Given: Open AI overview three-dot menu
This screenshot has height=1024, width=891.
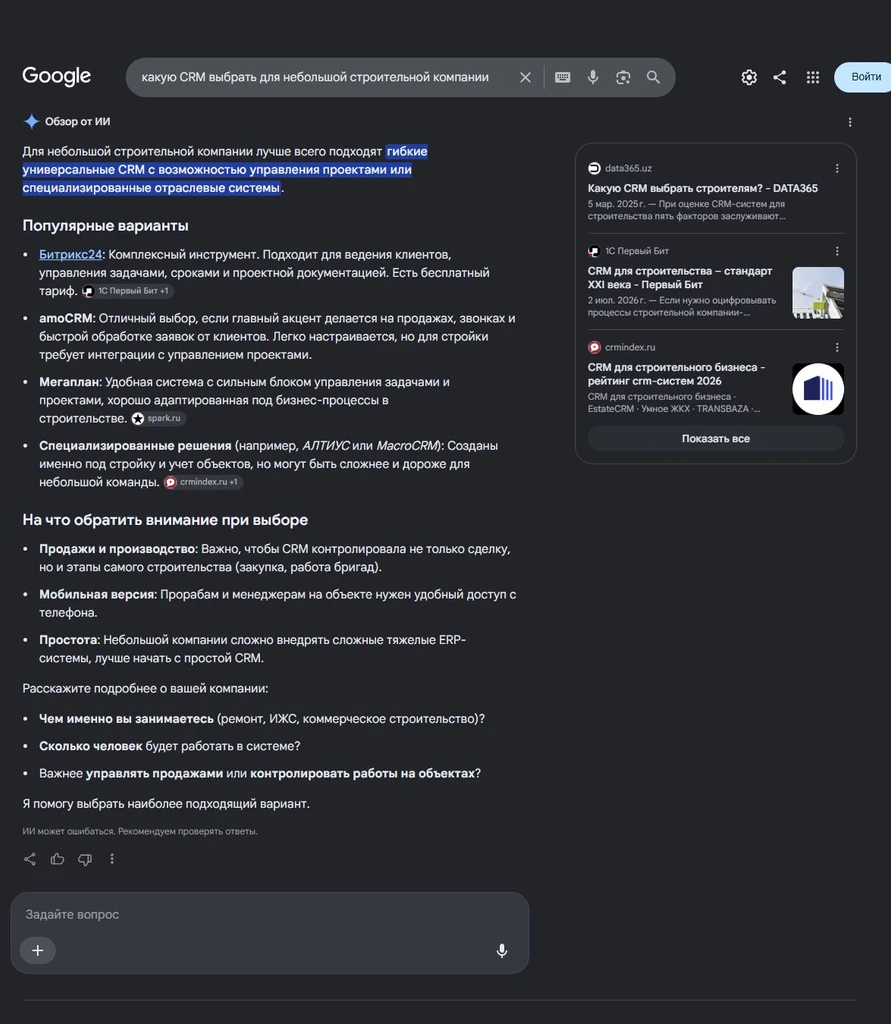Looking at the screenshot, I should pyautogui.click(x=850, y=122).
